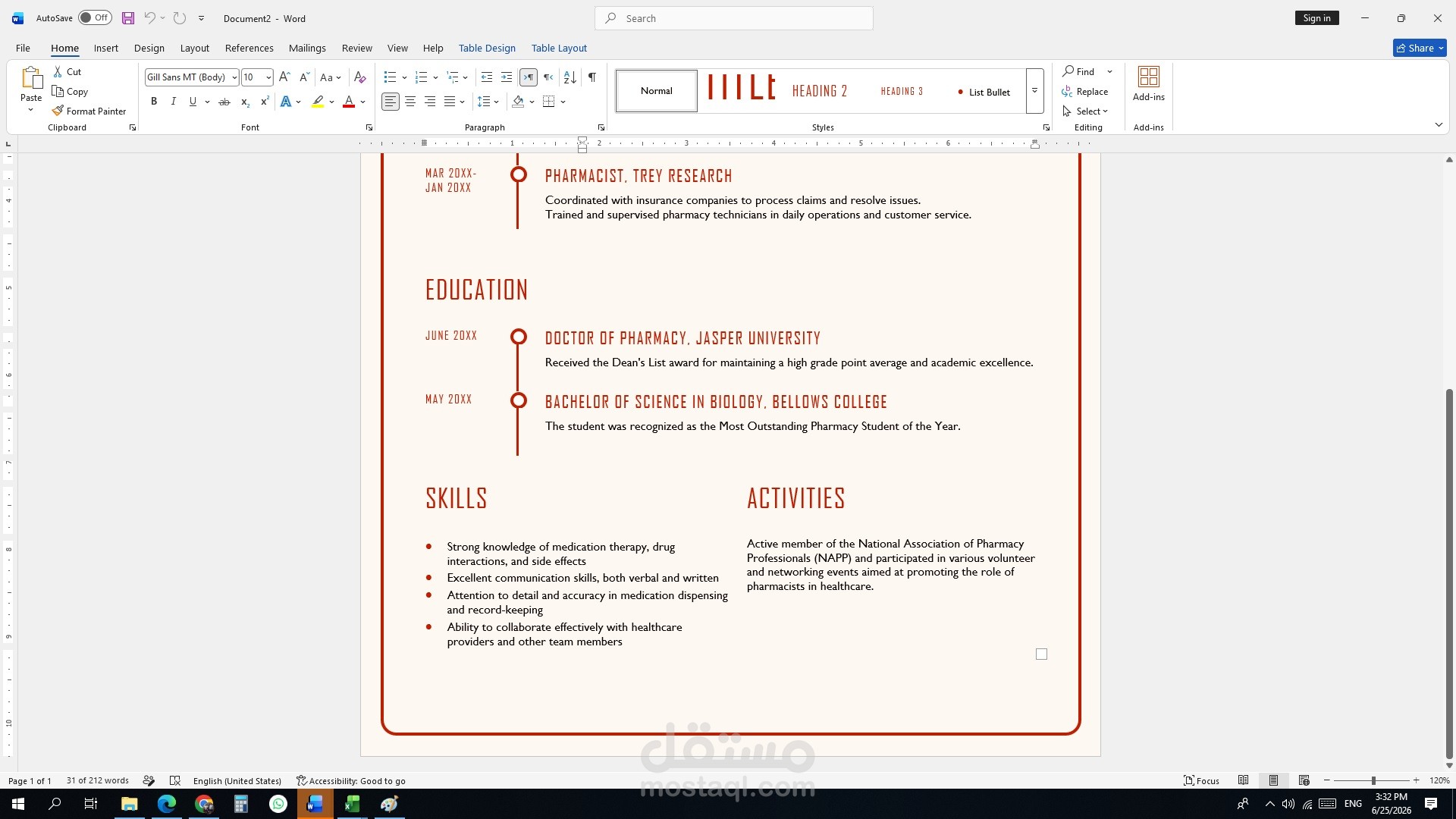Screen dimensions: 1456x819
Task: Toggle Align Left paragraph button
Action: tap(391, 102)
